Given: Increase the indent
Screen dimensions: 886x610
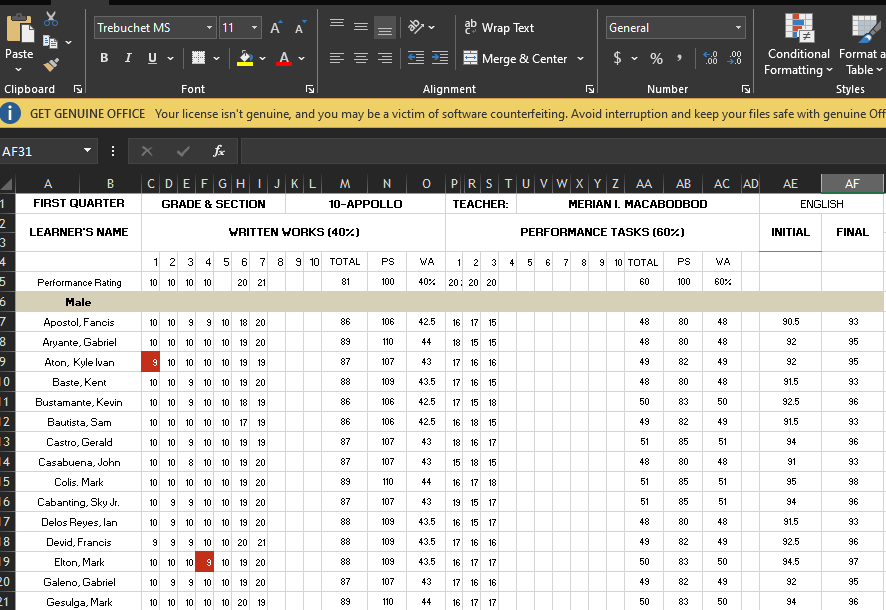Looking at the screenshot, I should pyautogui.click(x=440, y=58).
